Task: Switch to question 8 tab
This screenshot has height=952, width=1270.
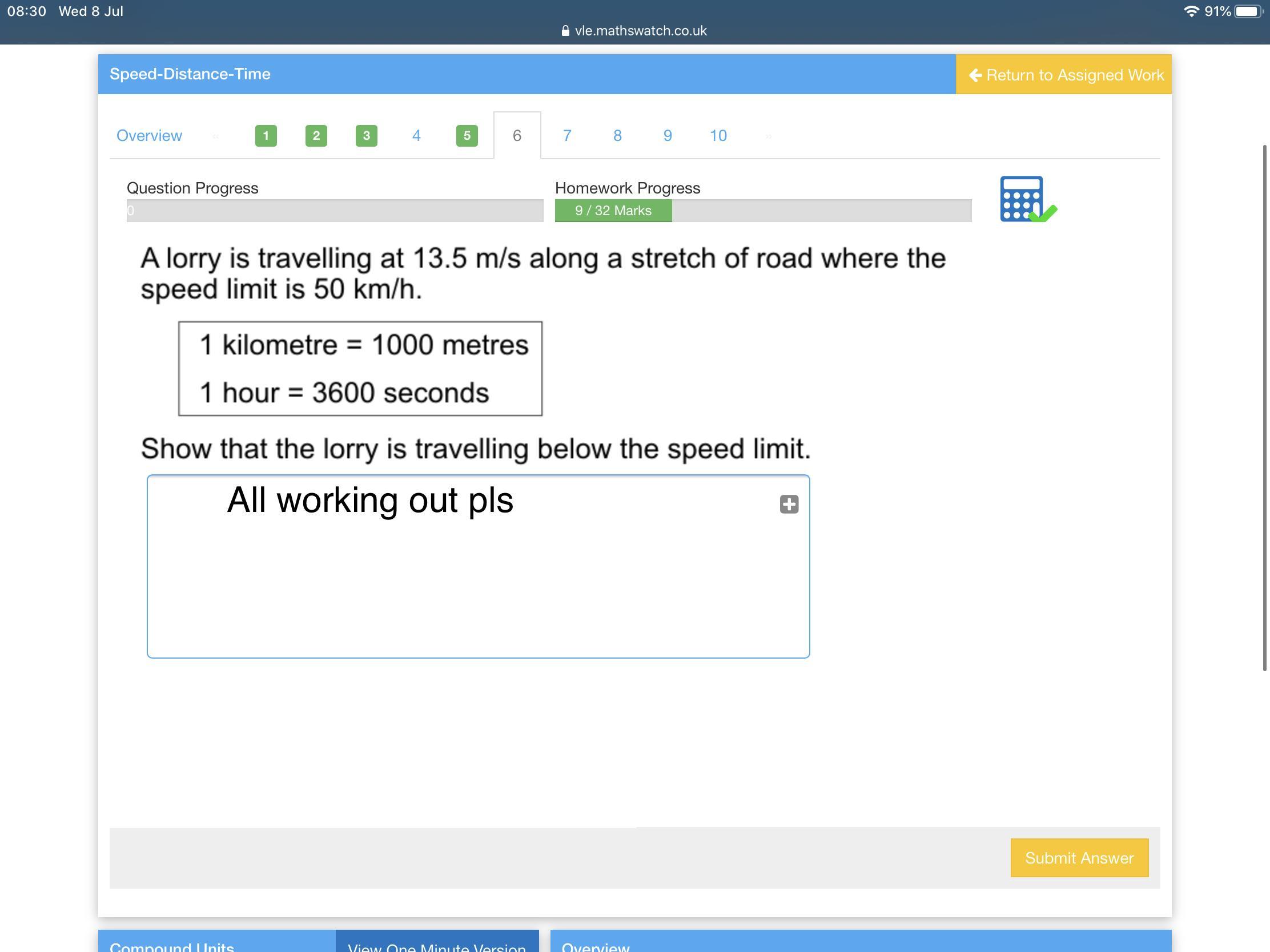Action: tap(617, 136)
